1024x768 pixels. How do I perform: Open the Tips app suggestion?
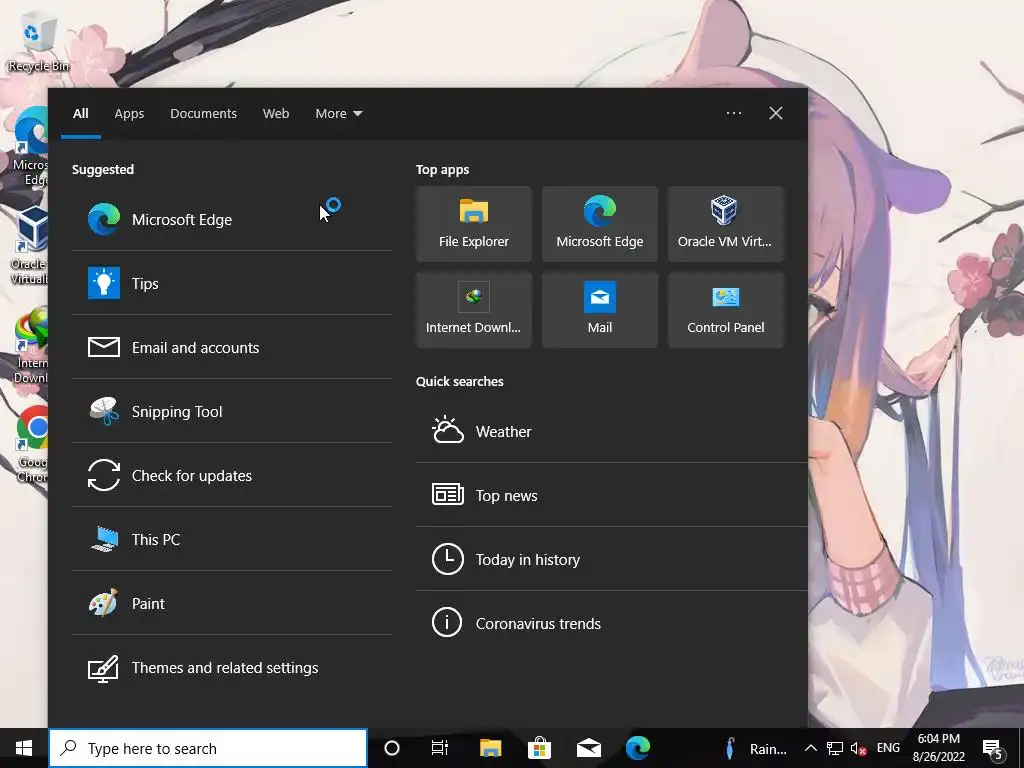[231, 283]
